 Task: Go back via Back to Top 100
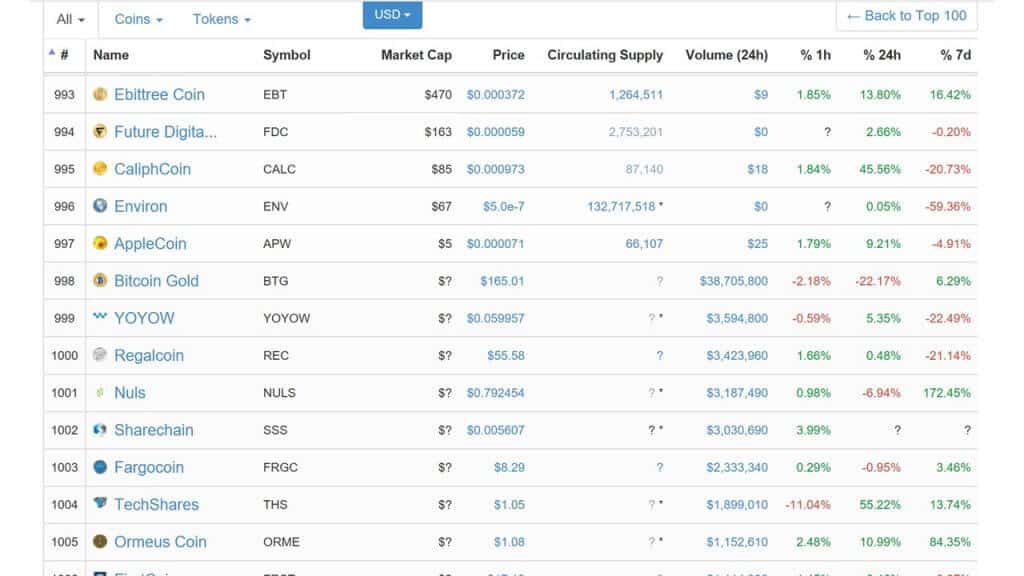(906, 16)
